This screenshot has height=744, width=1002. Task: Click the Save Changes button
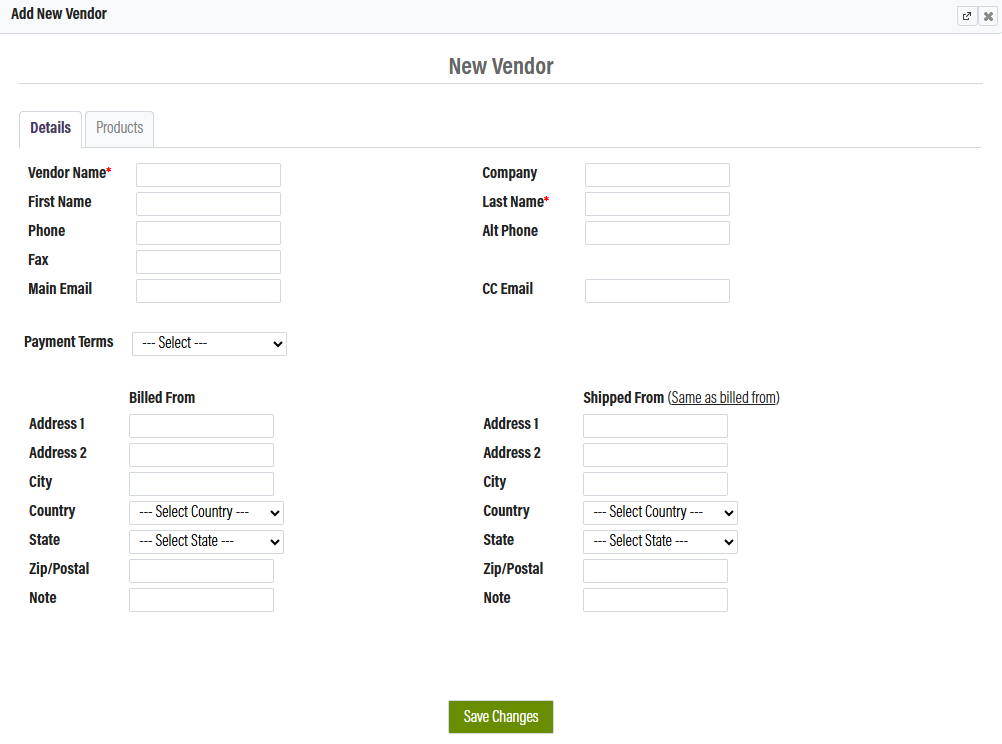tap(500, 717)
